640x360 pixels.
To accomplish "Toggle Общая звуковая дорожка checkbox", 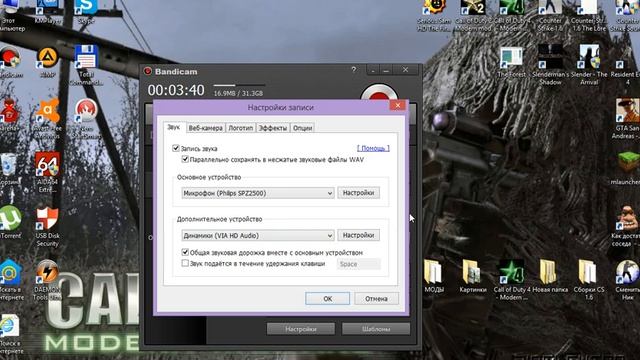I will (185, 252).
